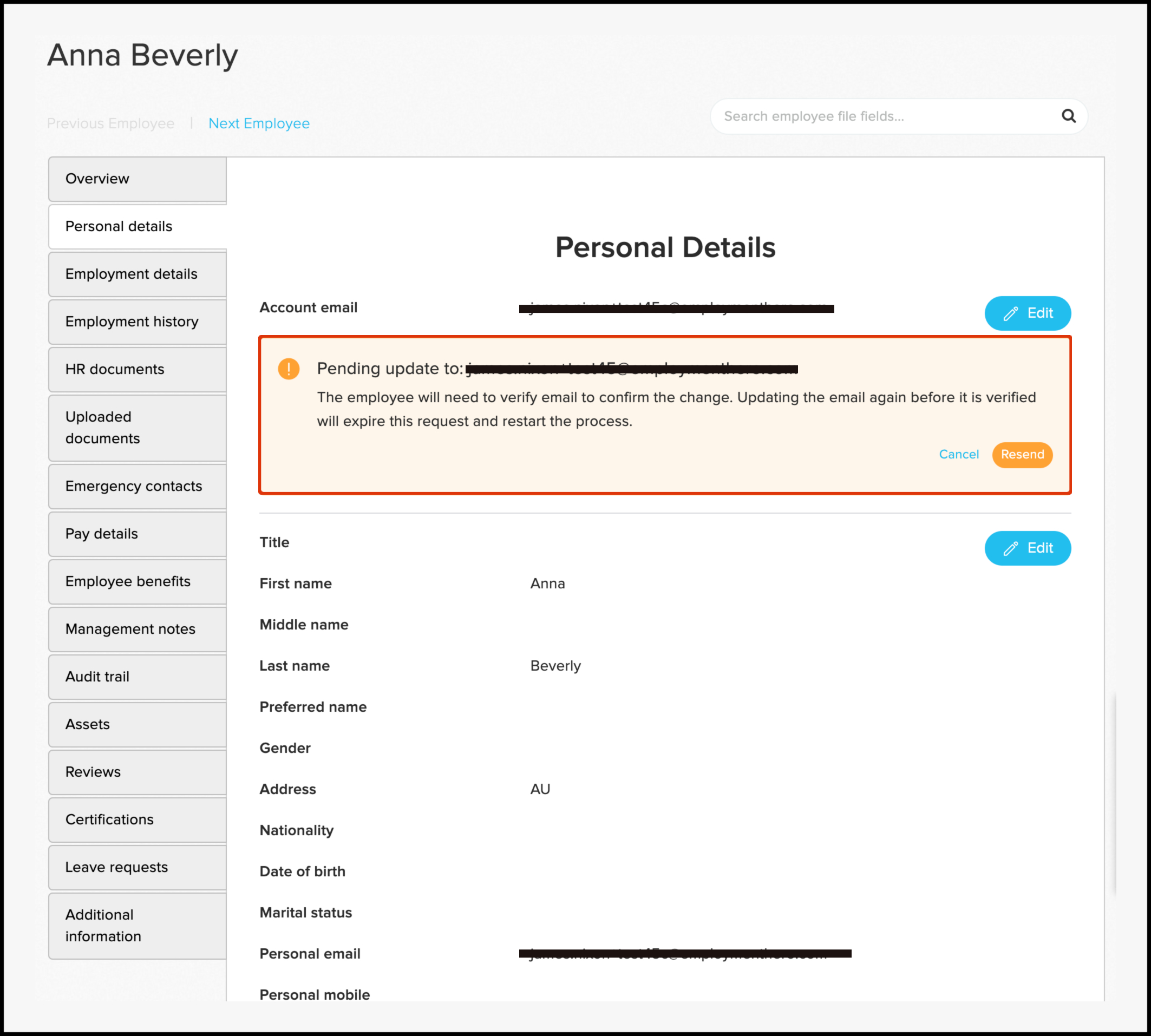Go to Next Employee
1151x1036 pixels.
259,123
